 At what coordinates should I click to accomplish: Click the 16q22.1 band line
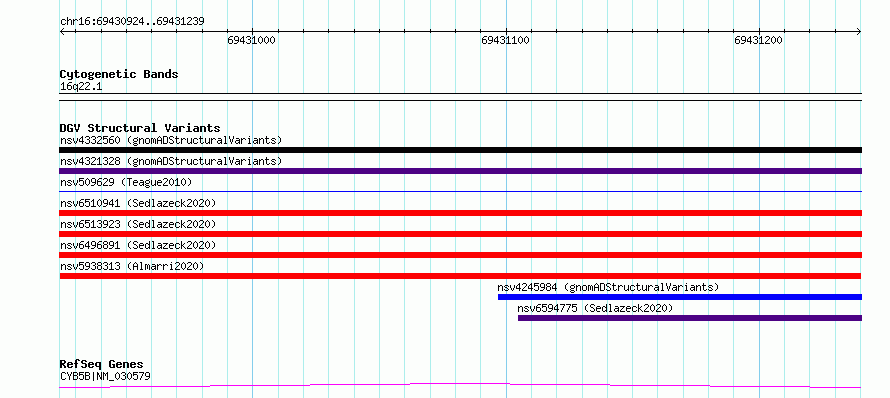[460, 97]
